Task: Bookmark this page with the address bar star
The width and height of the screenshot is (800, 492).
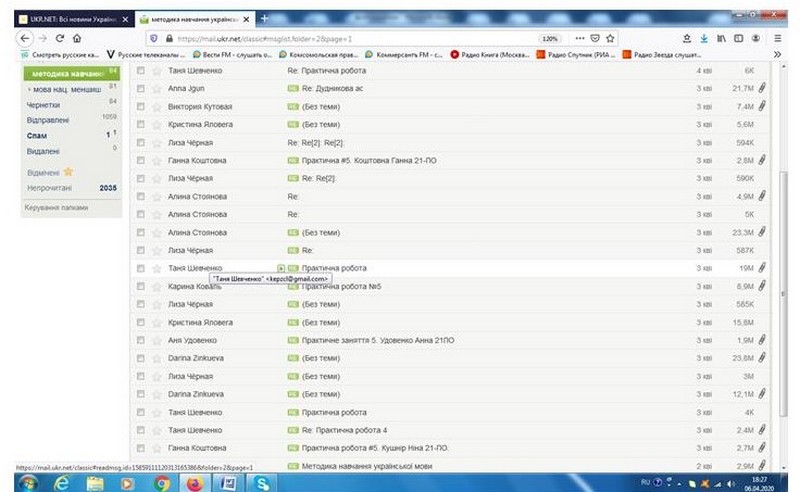Action: (x=611, y=38)
